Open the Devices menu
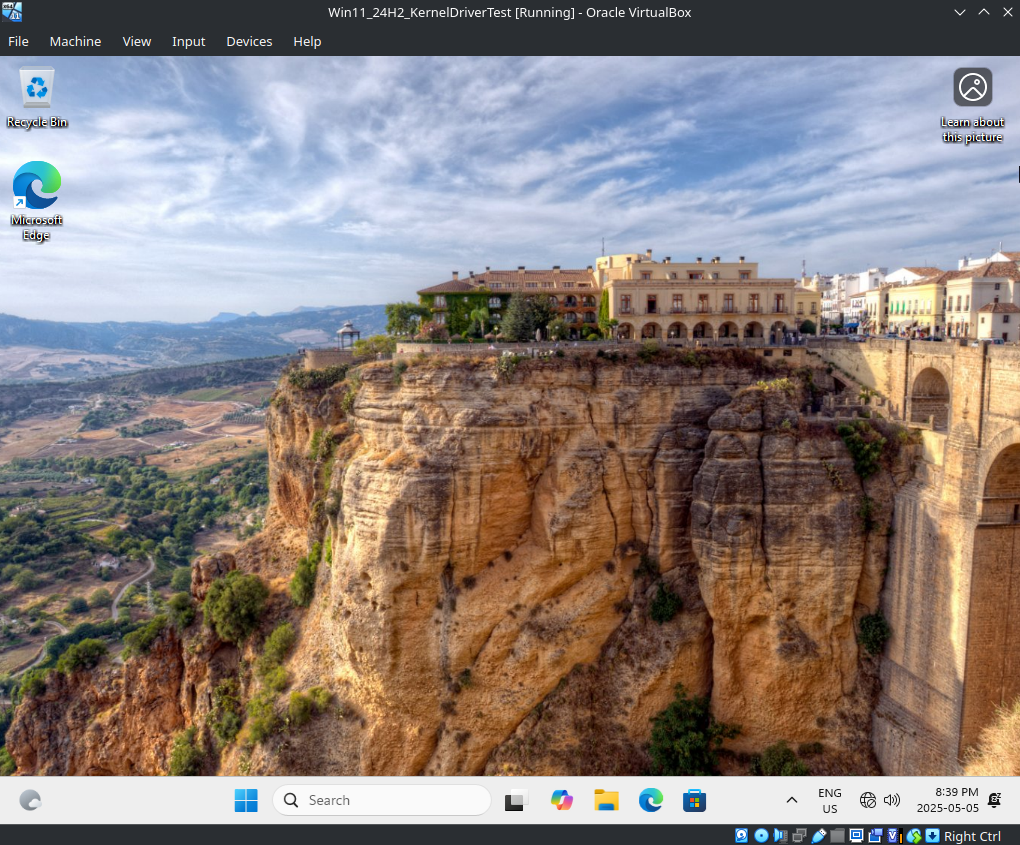The width and height of the screenshot is (1020, 845). click(x=249, y=41)
